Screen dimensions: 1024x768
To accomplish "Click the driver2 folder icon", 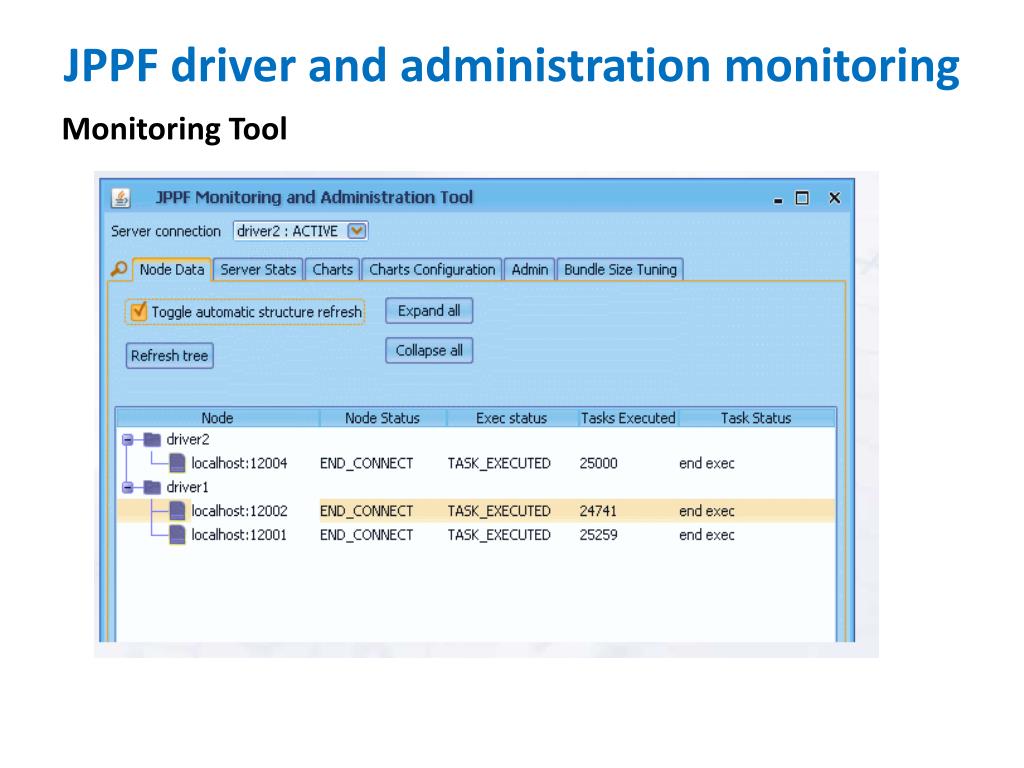I will [x=152, y=439].
